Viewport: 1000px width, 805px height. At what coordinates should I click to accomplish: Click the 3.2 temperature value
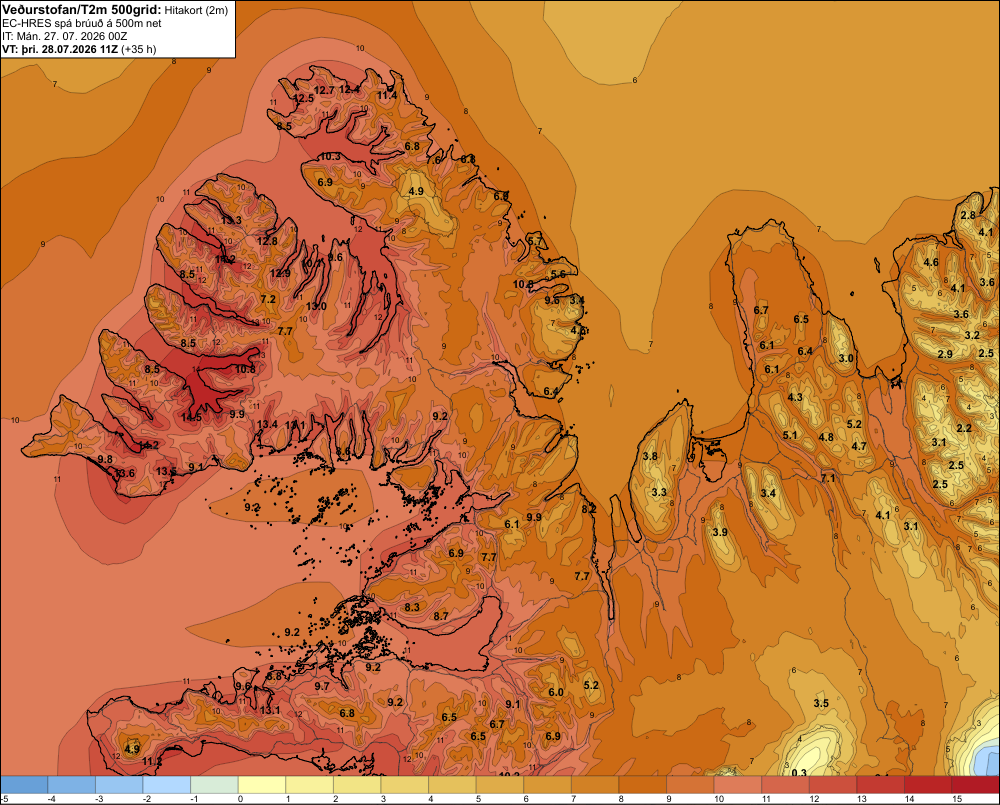click(972, 335)
